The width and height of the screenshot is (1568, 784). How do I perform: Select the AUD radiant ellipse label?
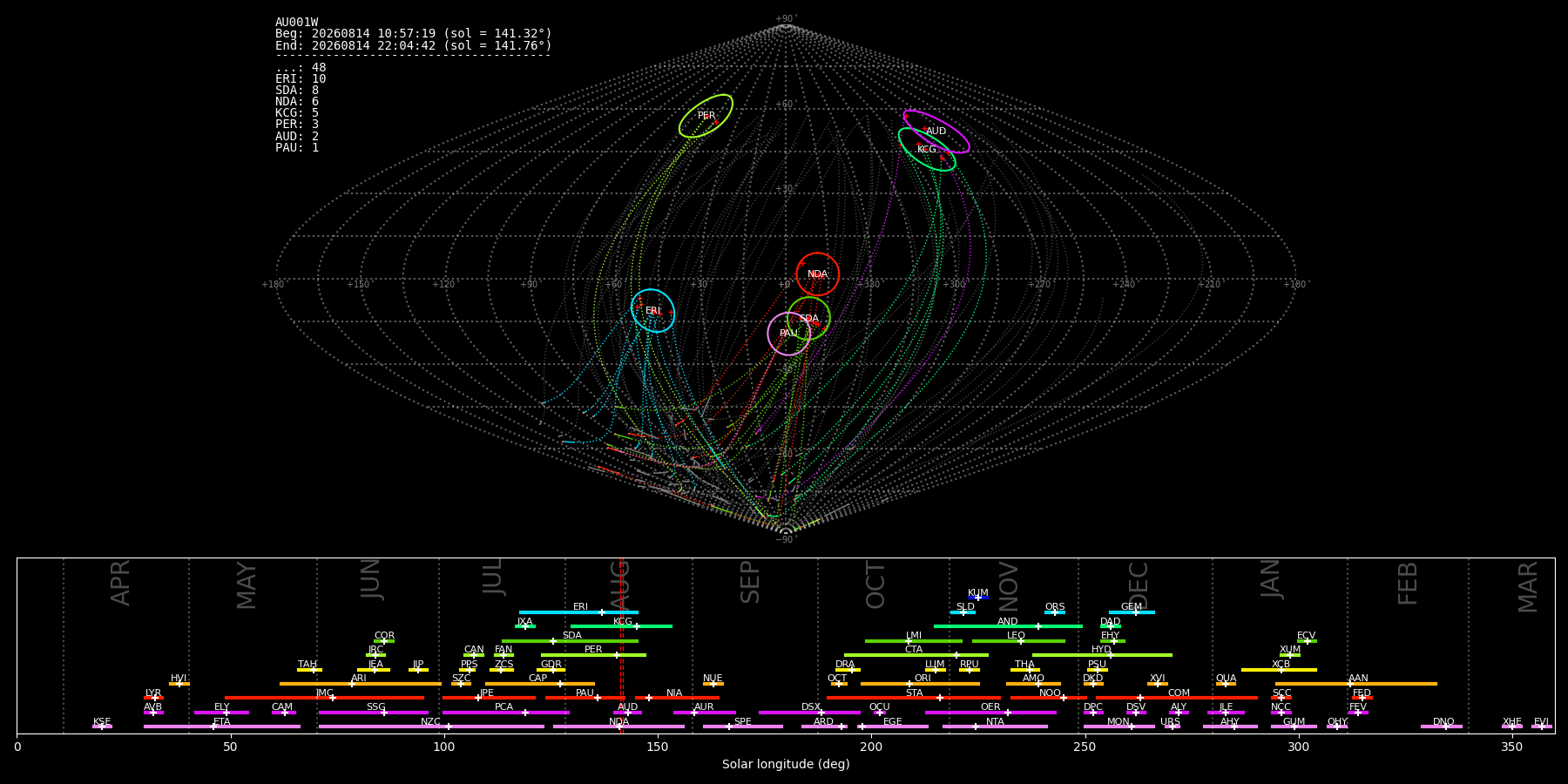click(x=936, y=132)
